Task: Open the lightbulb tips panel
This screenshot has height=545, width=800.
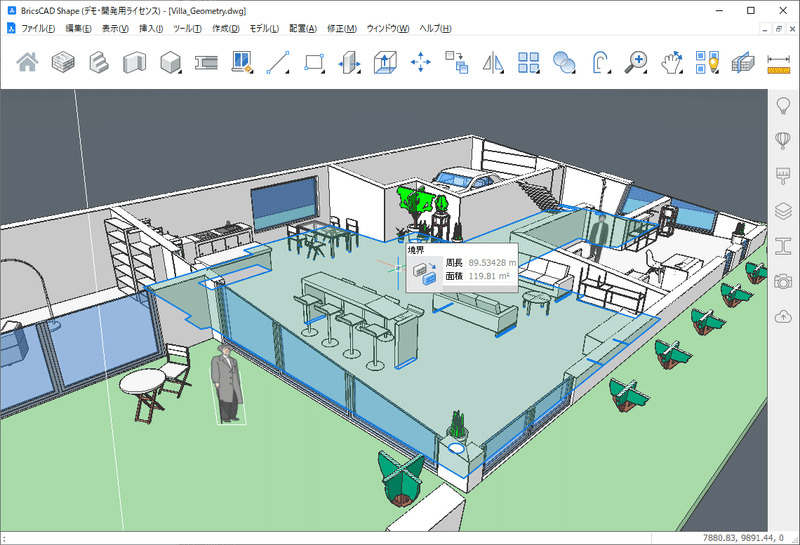Action: point(783,106)
